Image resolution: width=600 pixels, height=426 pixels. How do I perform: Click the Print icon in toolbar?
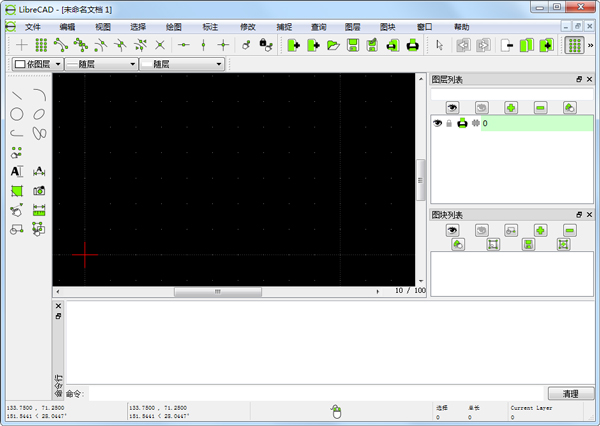(x=412, y=45)
